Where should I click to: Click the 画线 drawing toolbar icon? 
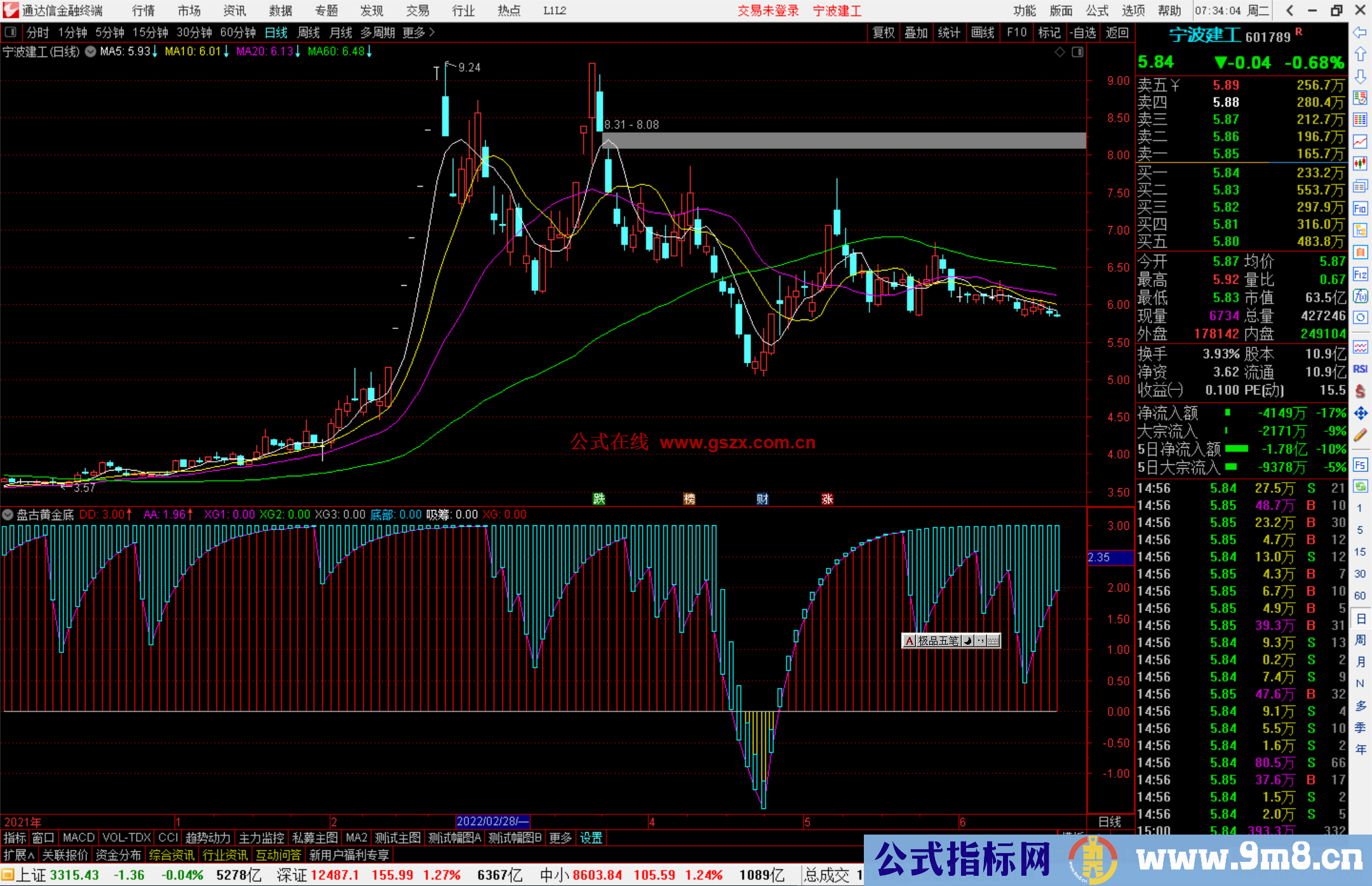click(x=983, y=32)
